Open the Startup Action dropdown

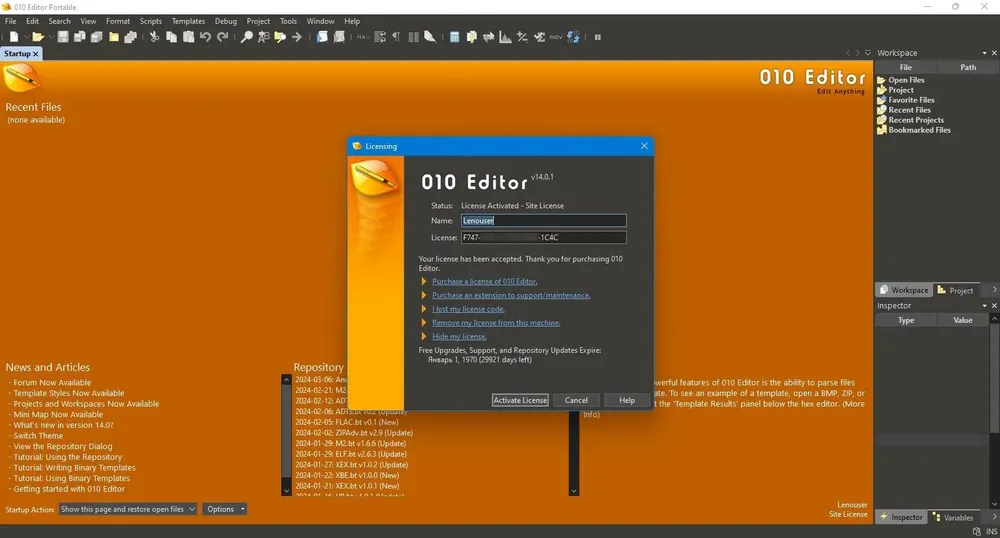pos(128,509)
